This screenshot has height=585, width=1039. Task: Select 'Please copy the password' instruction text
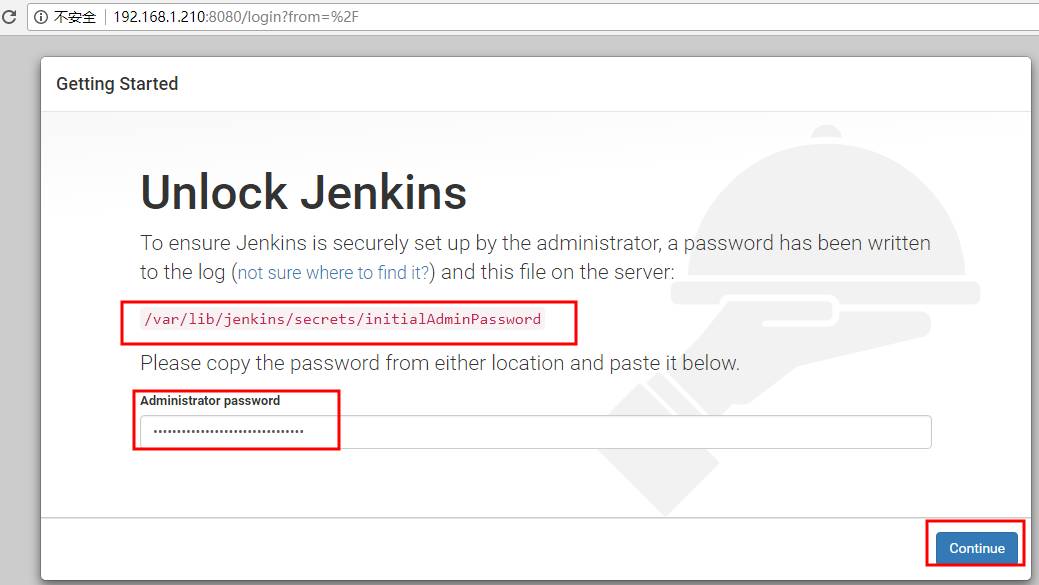pyautogui.click(x=440, y=363)
